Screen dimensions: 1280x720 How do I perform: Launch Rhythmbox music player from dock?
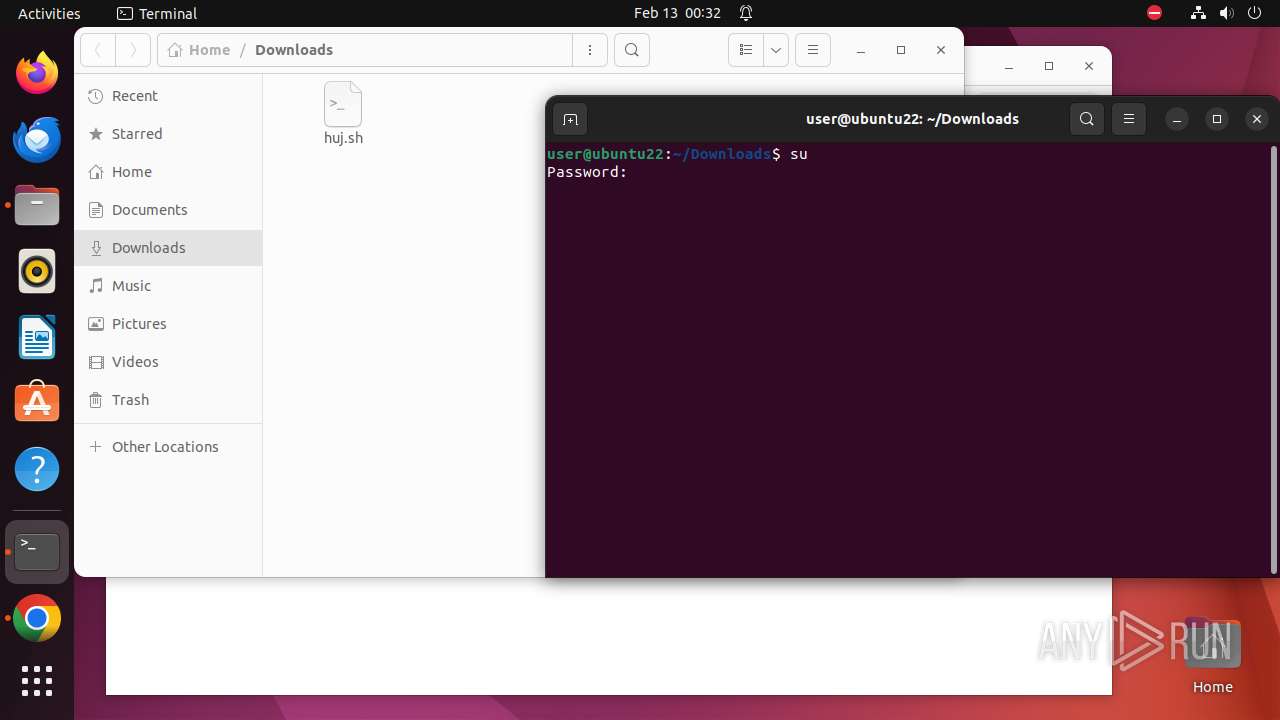coord(37,271)
